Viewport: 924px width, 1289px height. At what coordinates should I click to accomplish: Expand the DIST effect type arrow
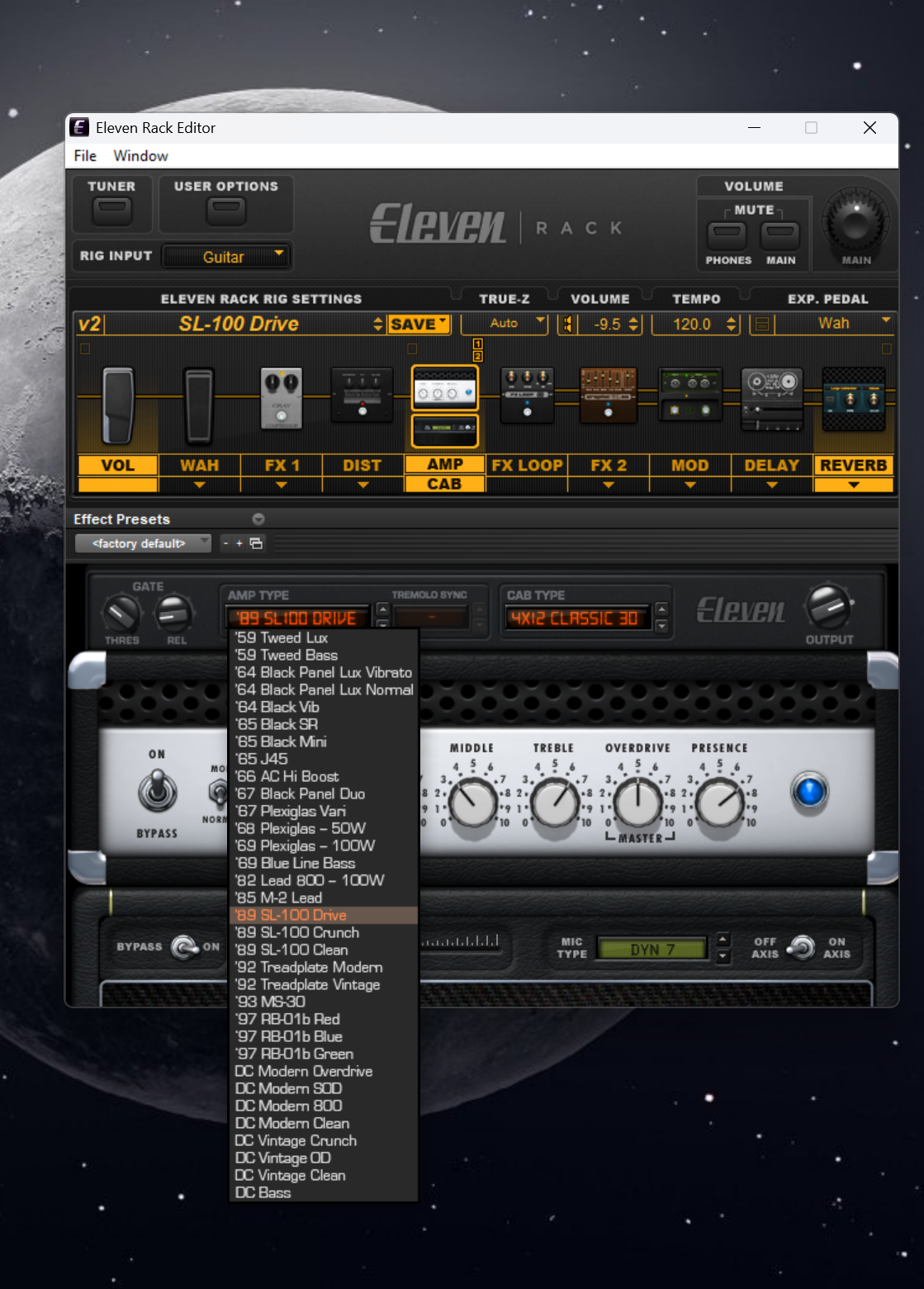click(362, 485)
